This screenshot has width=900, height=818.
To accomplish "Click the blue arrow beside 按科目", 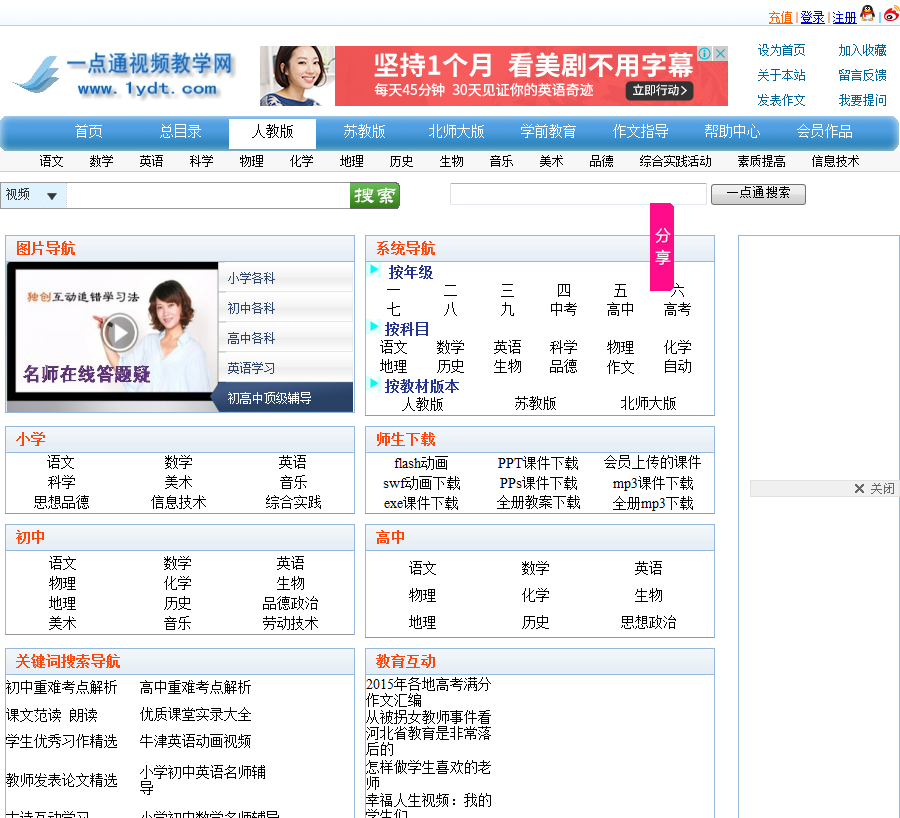I will (374, 327).
